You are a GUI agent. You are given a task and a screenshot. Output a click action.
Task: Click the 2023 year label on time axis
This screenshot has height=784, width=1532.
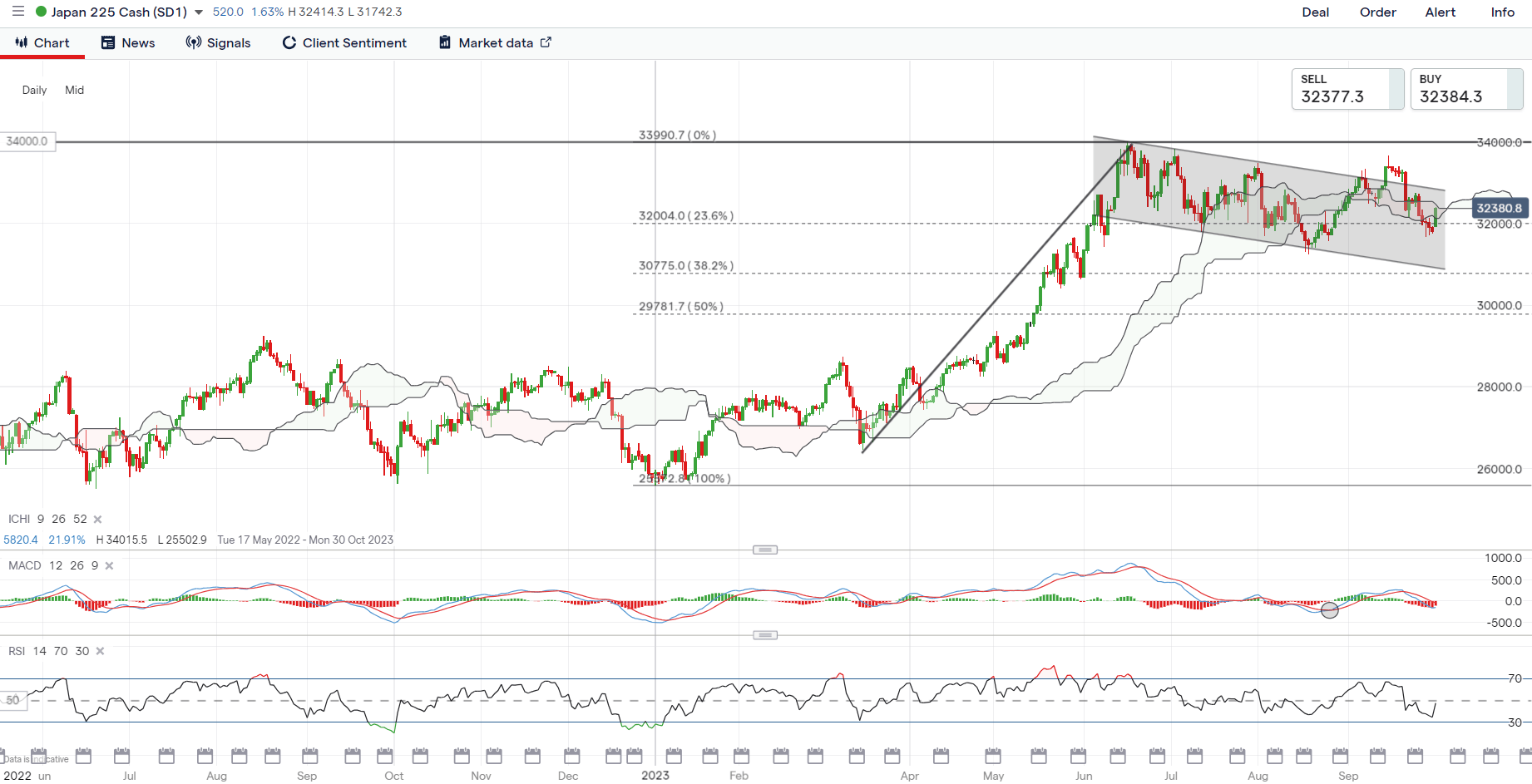pyautogui.click(x=655, y=776)
